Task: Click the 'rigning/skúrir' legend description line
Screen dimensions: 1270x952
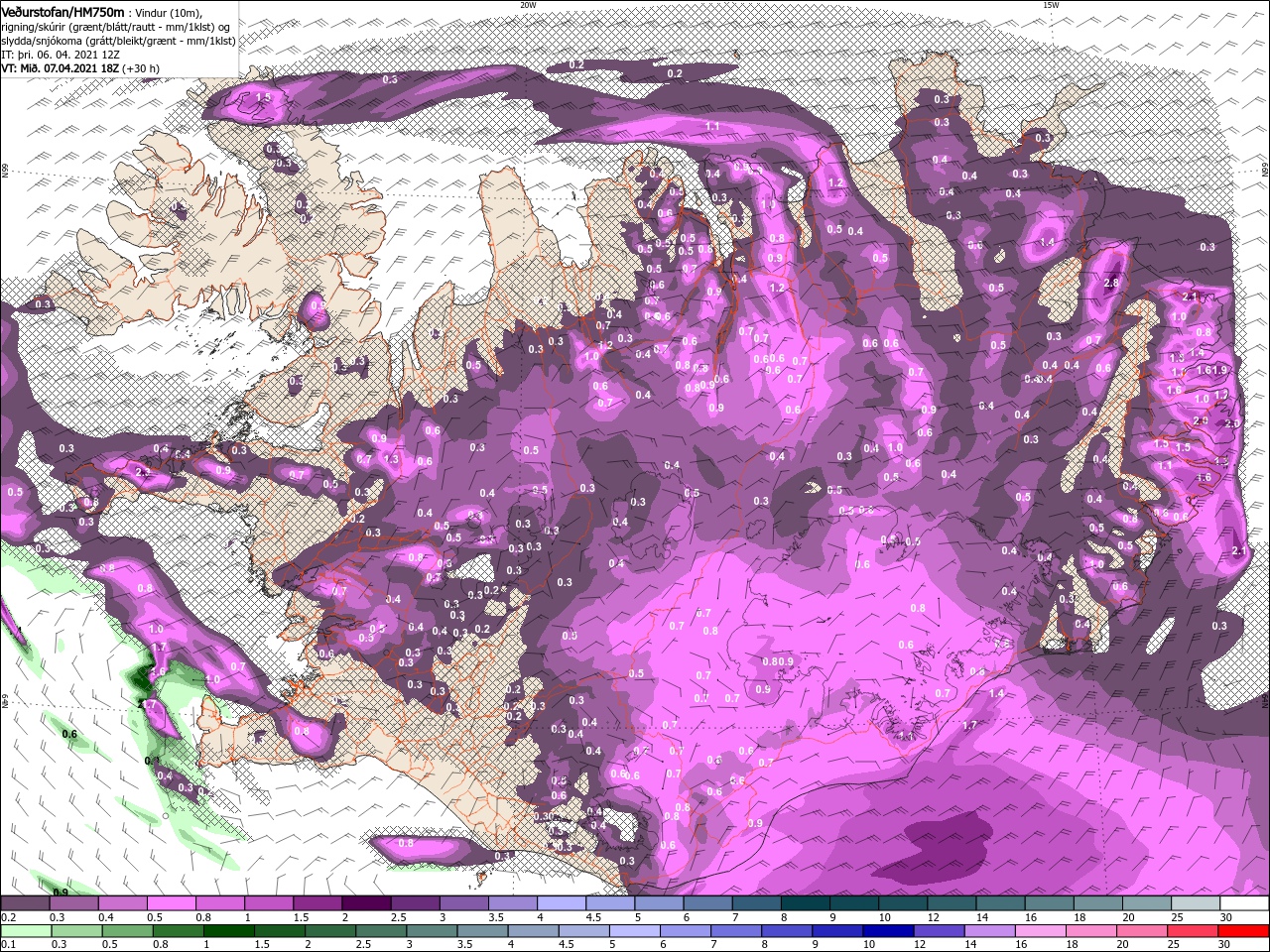Action: (114, 27)
